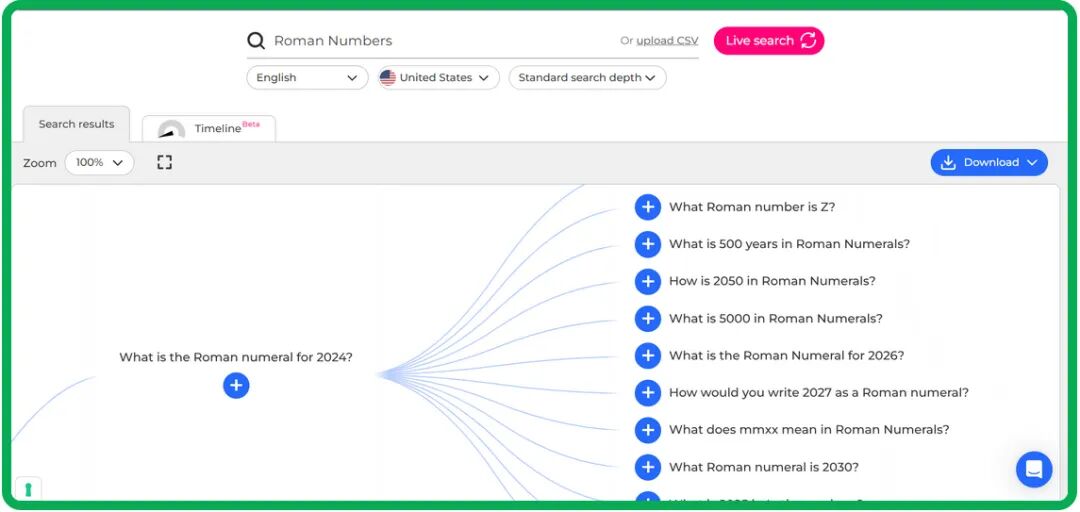Click the green keyhole icon bottom left
This screenshot has height=512, width=1080.
pyautogui.click(x=28, y=489)
